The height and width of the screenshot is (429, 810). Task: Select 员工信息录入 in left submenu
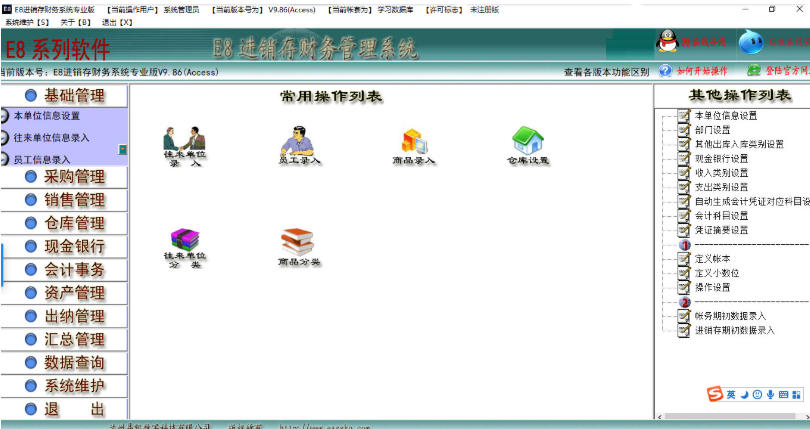[x=41, y=160]
